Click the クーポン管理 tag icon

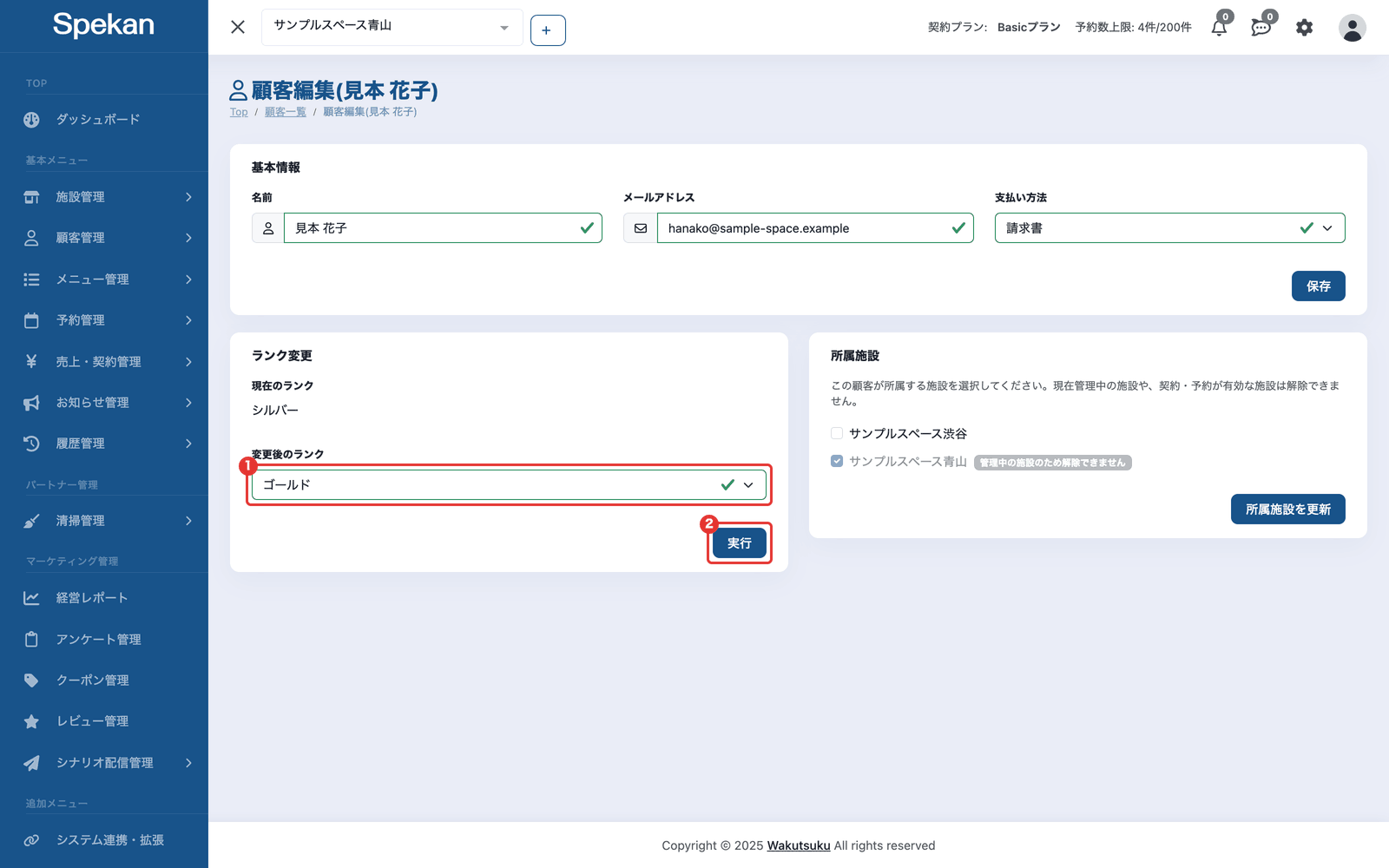tap(31, 681)
